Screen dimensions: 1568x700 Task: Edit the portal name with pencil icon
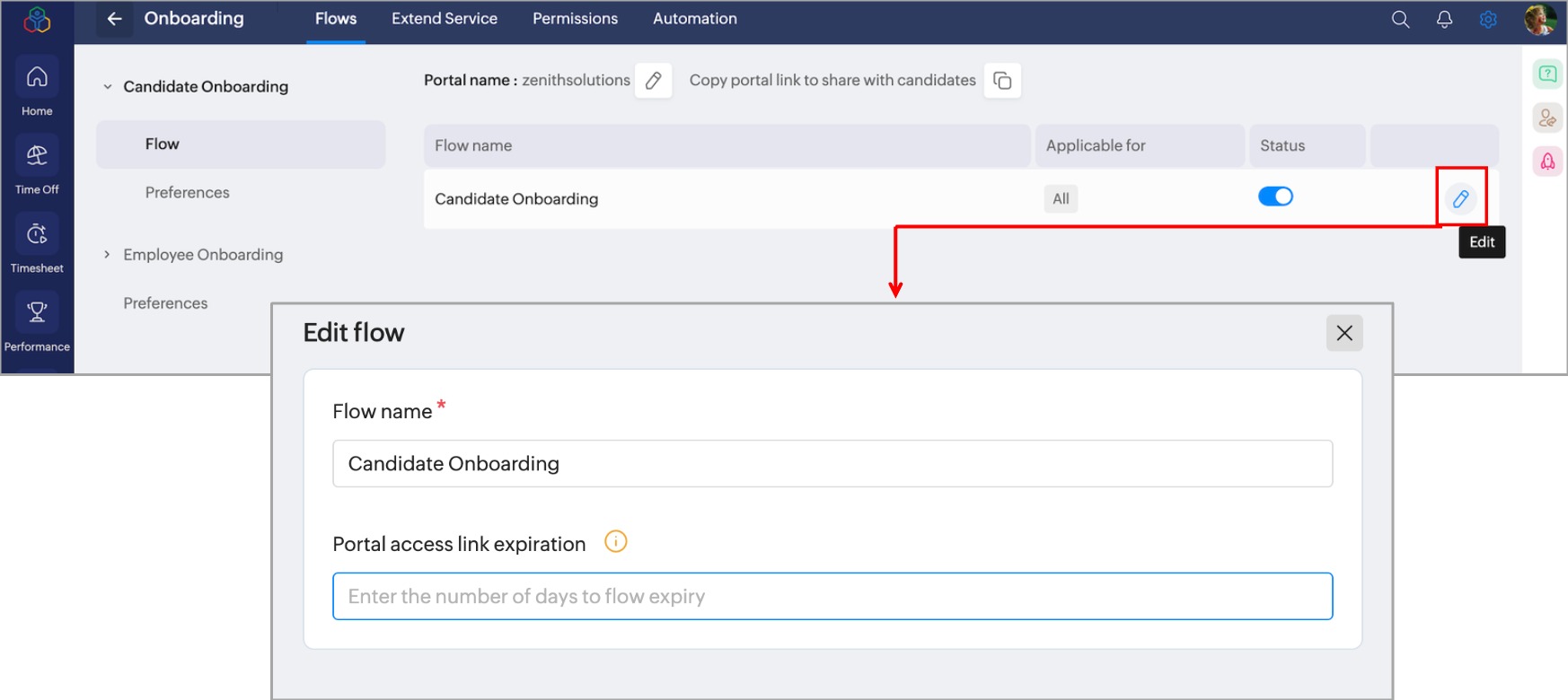point(654,81)
